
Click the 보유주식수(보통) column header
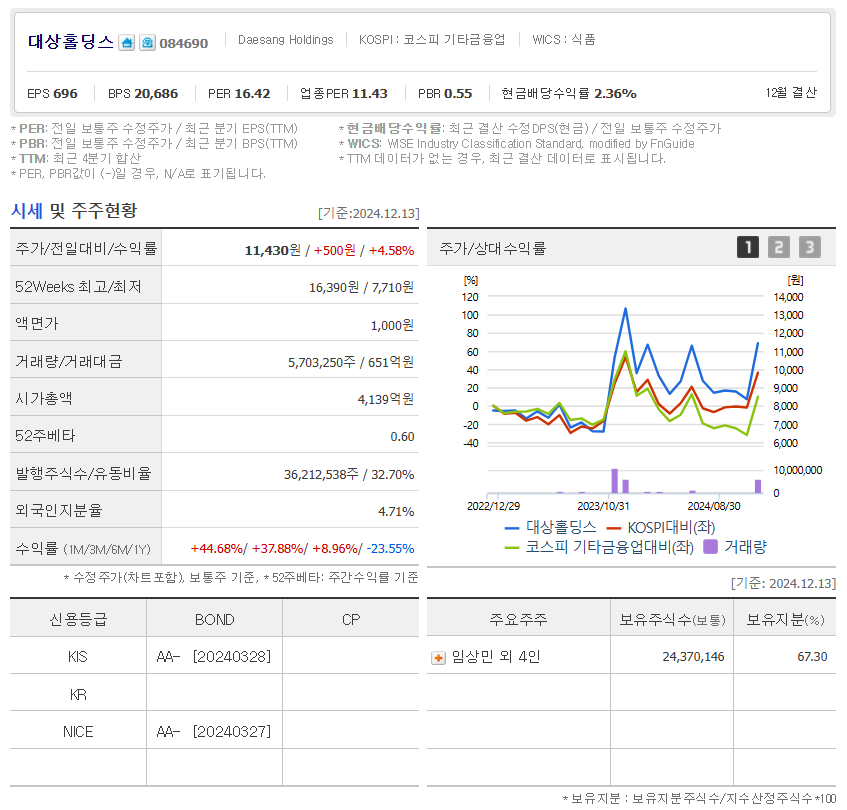[673, 620]
